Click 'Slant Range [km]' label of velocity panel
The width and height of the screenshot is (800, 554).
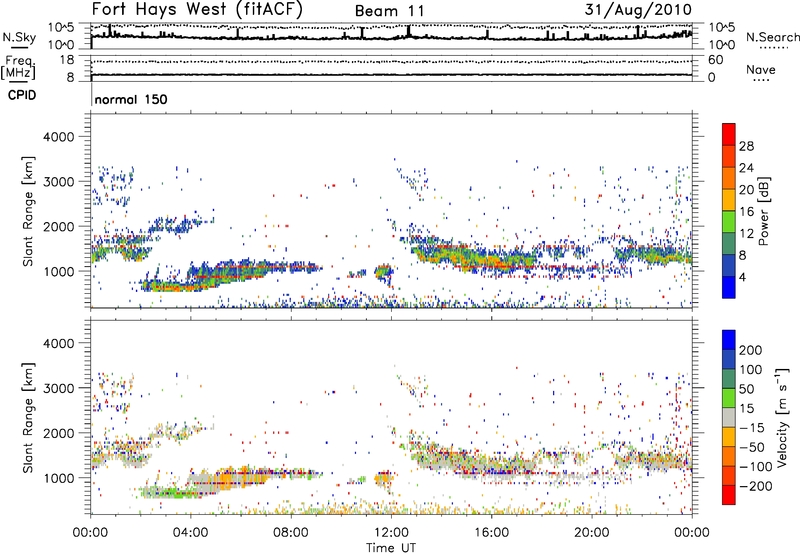point(28,418)
